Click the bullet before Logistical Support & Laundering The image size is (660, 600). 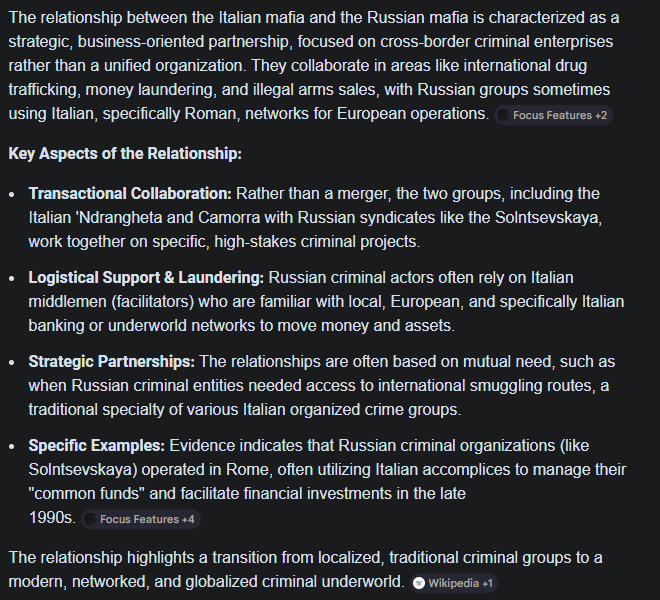click(x=13, y=277)
